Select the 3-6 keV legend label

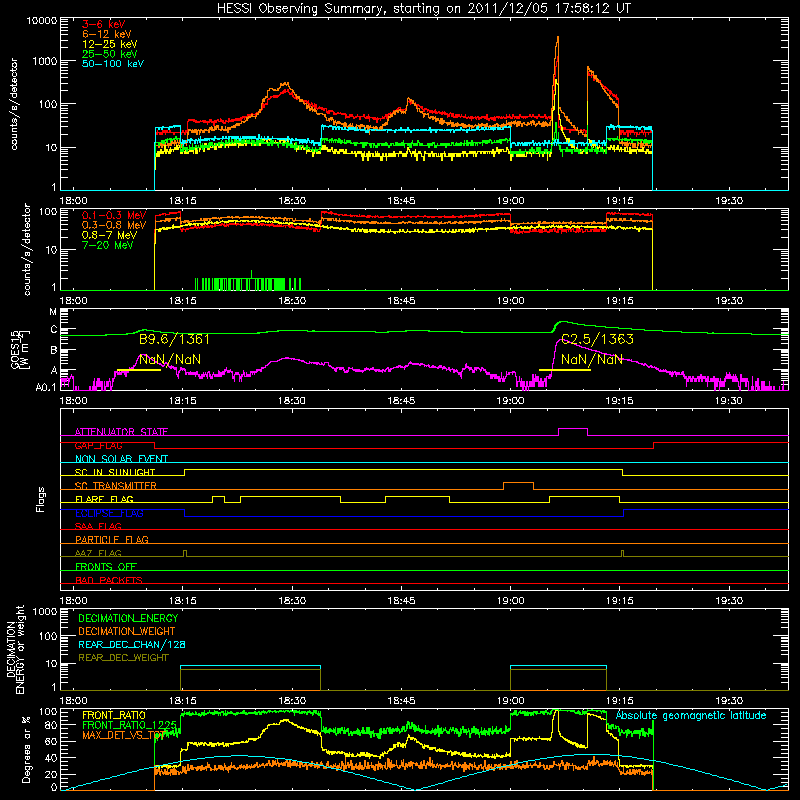(x=103, y=24)
